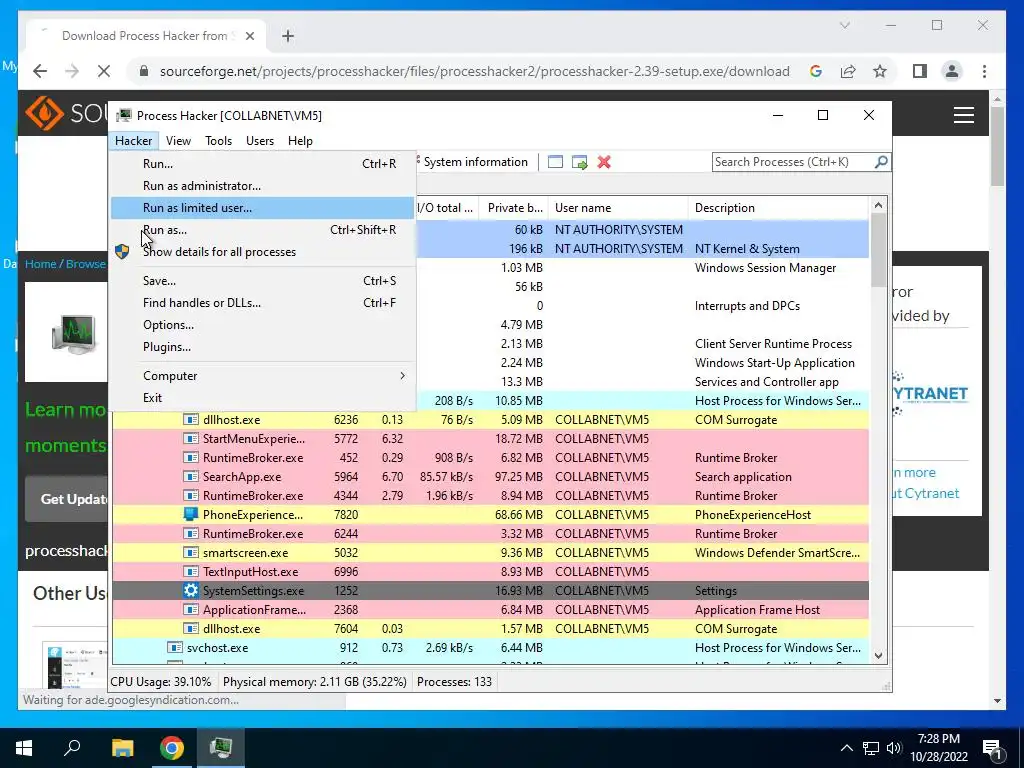Select the RuntimeBroker.exe PID 452 row
Viewport: 1024px width, 768px height.
[x=490, y=458]
